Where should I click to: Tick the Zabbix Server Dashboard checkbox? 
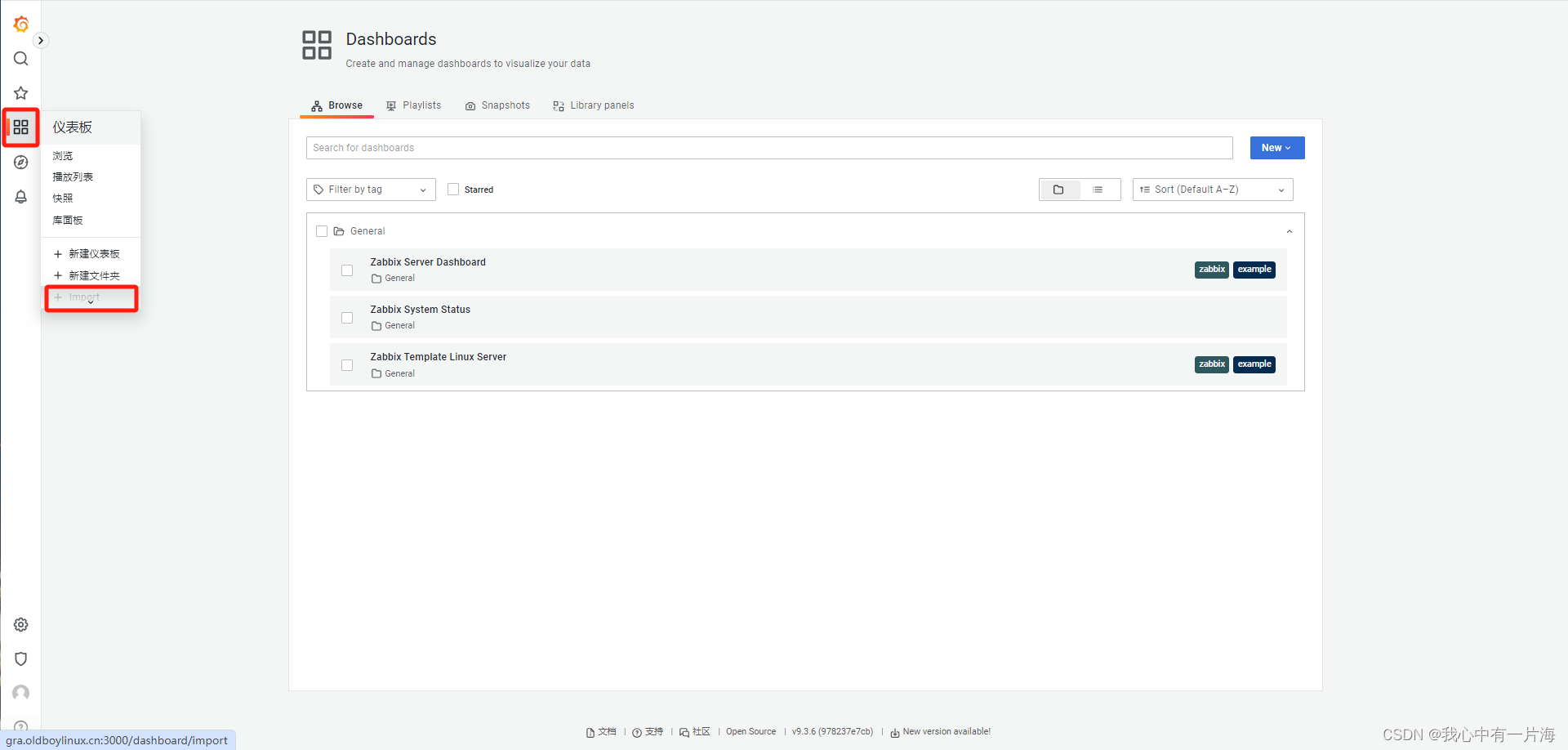click(x=347, y=270)
